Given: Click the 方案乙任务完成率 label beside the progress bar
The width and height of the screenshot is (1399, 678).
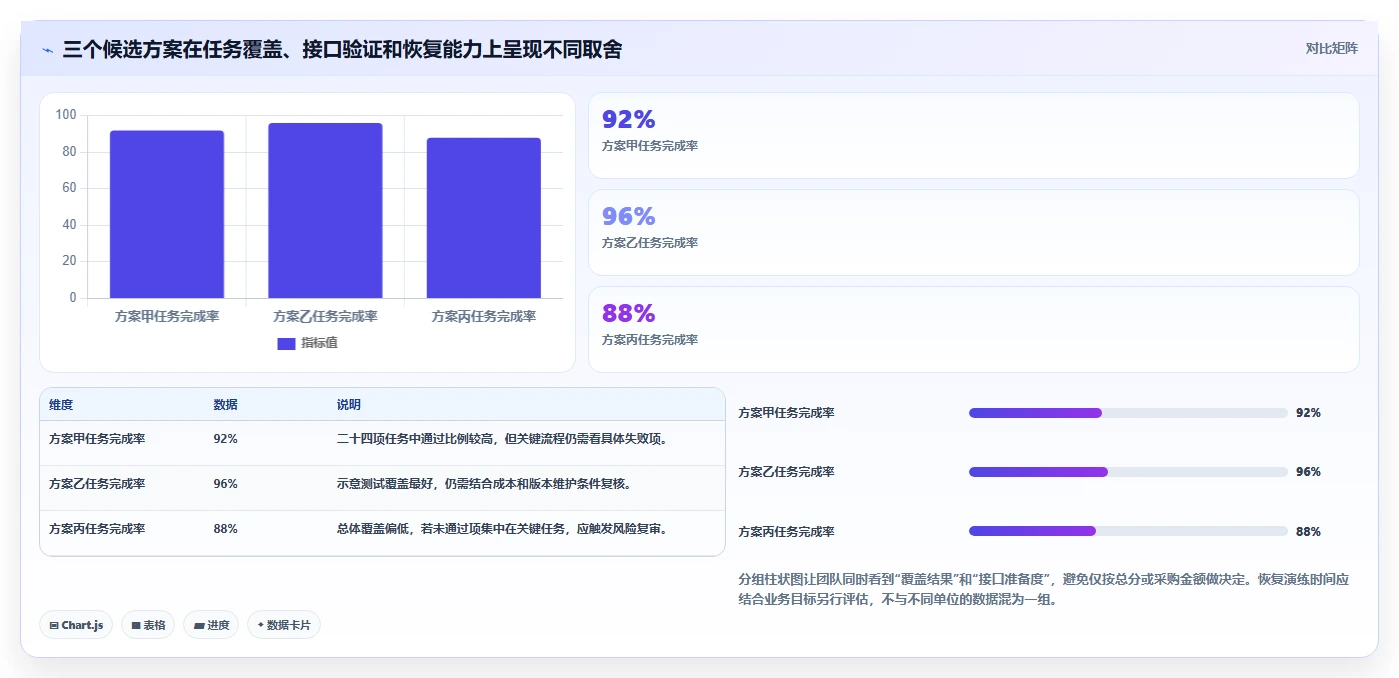Looking at the screenshot, I should pos(786,472).
